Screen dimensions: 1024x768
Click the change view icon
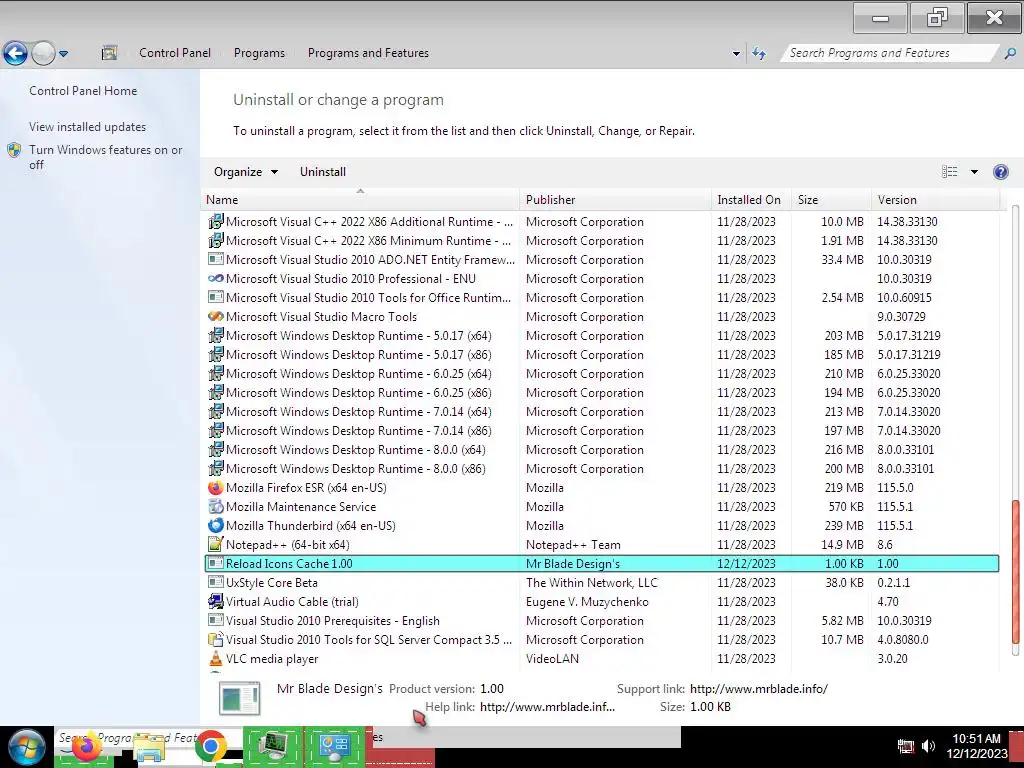950,172
